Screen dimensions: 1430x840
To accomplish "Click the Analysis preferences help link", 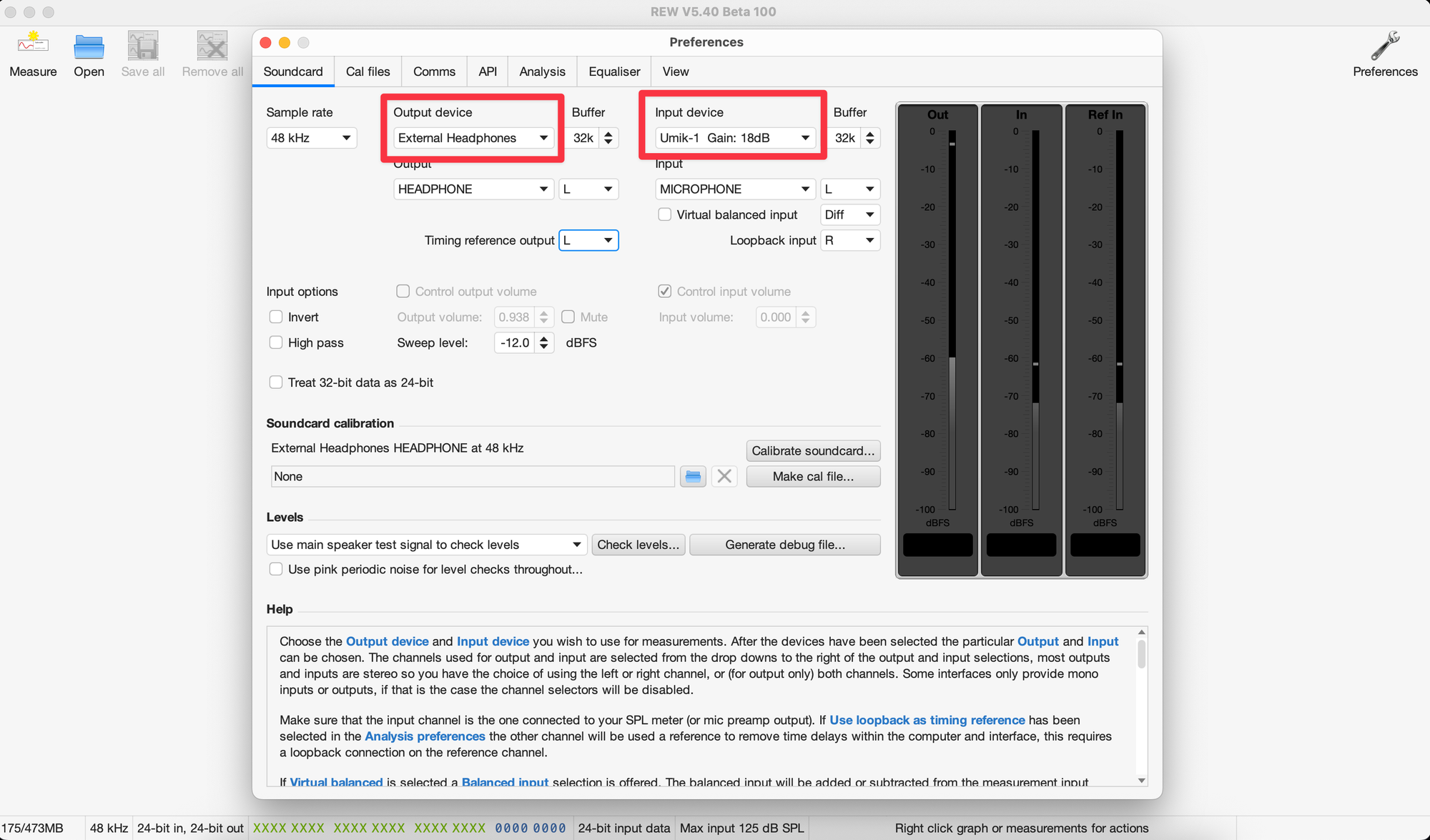I will pyautogui.click(x=425, y=736).
